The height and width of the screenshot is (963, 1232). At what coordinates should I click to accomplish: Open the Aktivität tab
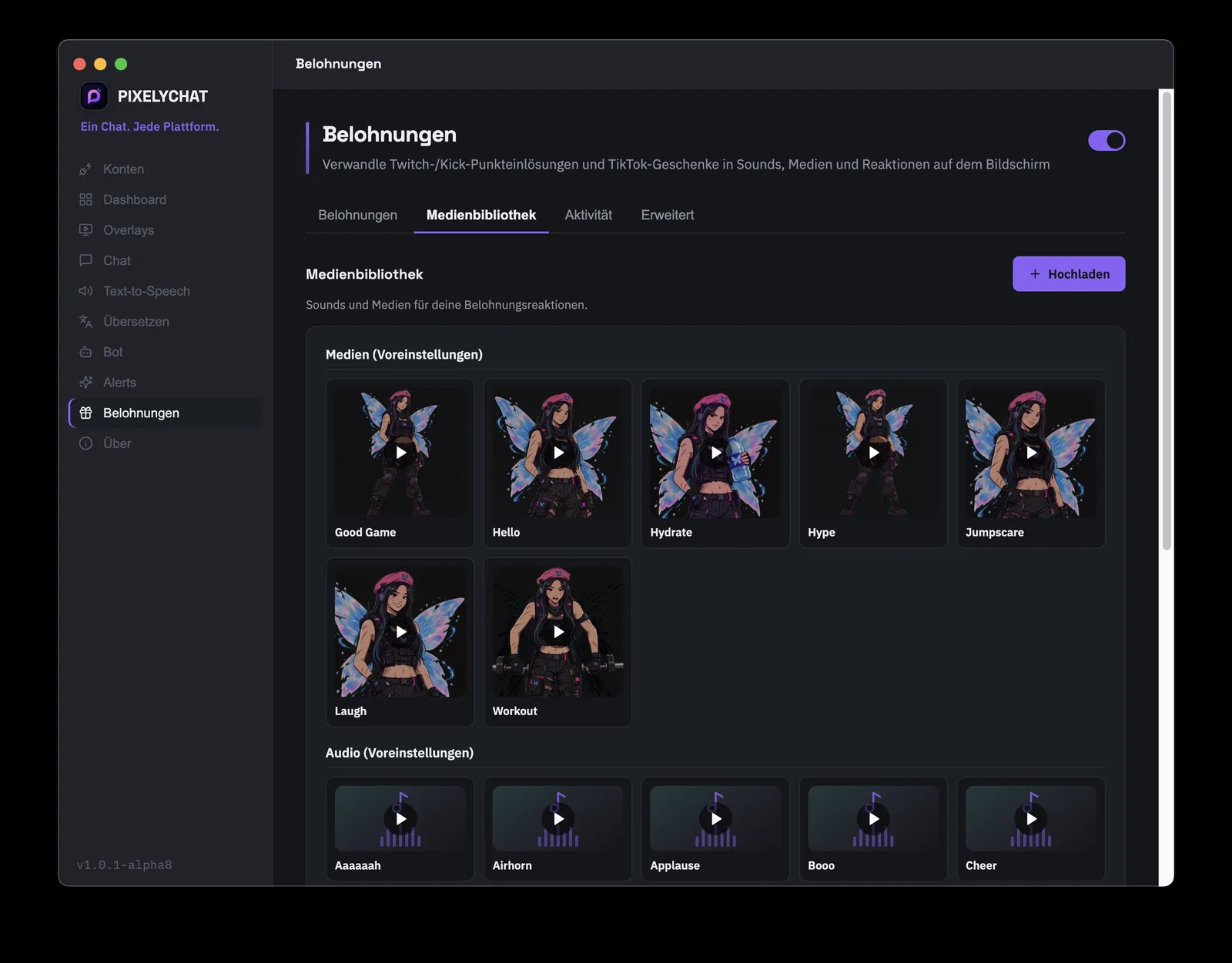pyautogui.click(x=588, y=215)
